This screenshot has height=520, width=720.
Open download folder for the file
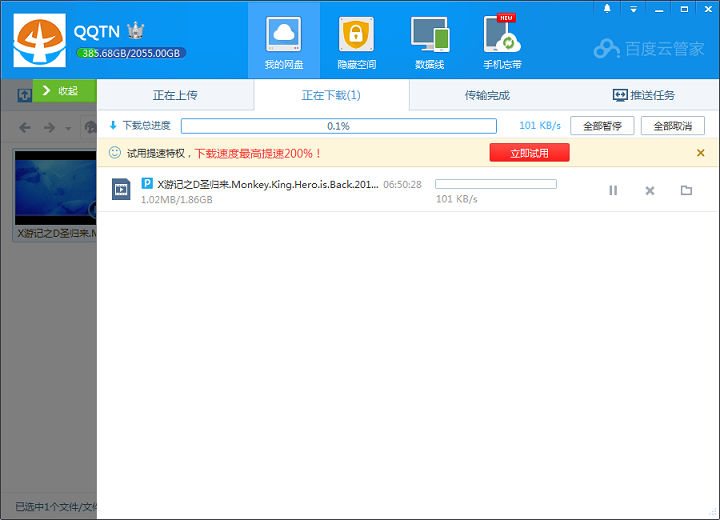point(686,190)
